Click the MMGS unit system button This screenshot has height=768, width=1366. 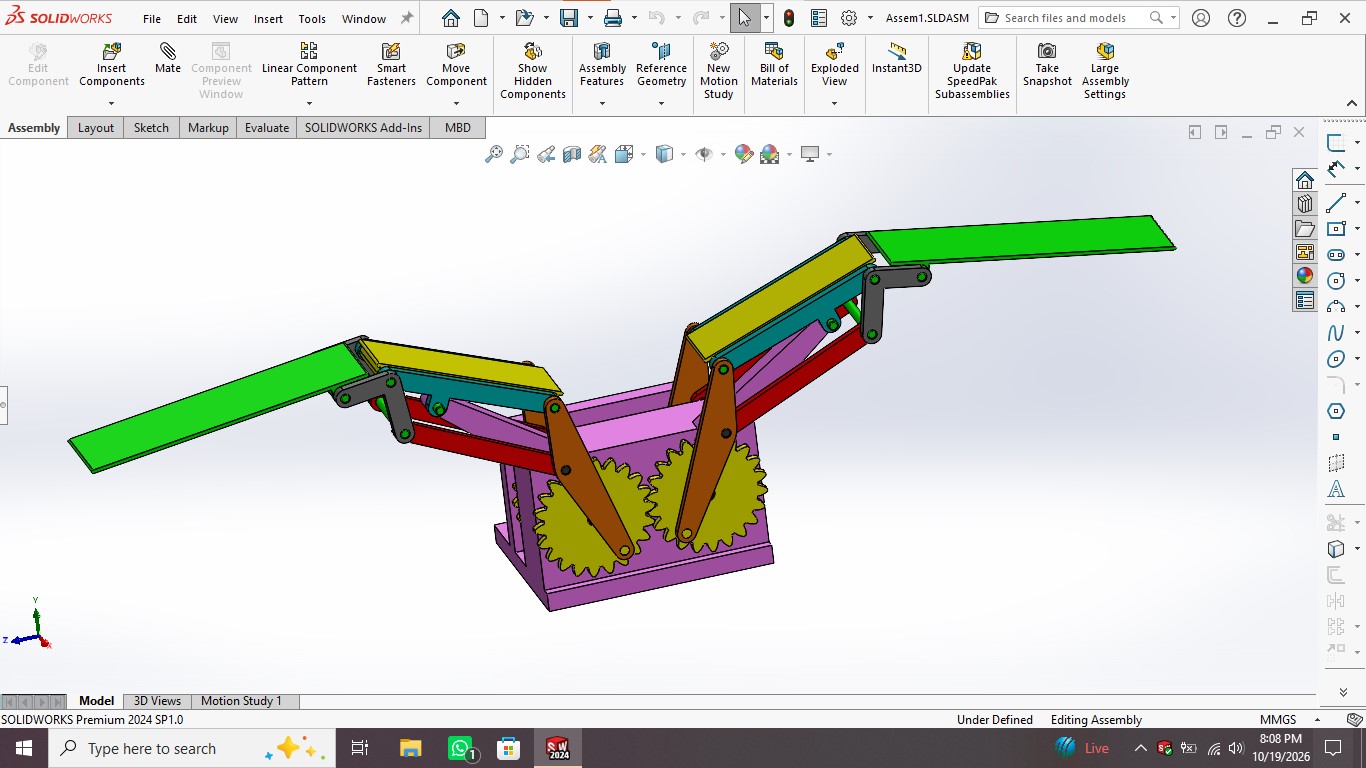(x=1278, y=720)
